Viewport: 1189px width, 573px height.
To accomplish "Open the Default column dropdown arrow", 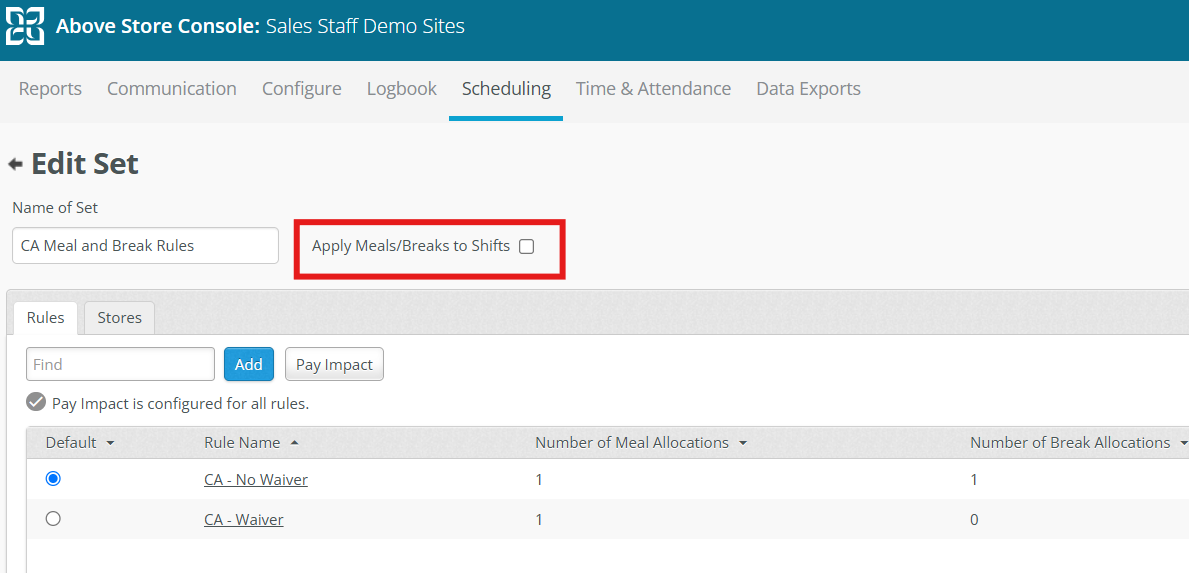I will 111,443.
